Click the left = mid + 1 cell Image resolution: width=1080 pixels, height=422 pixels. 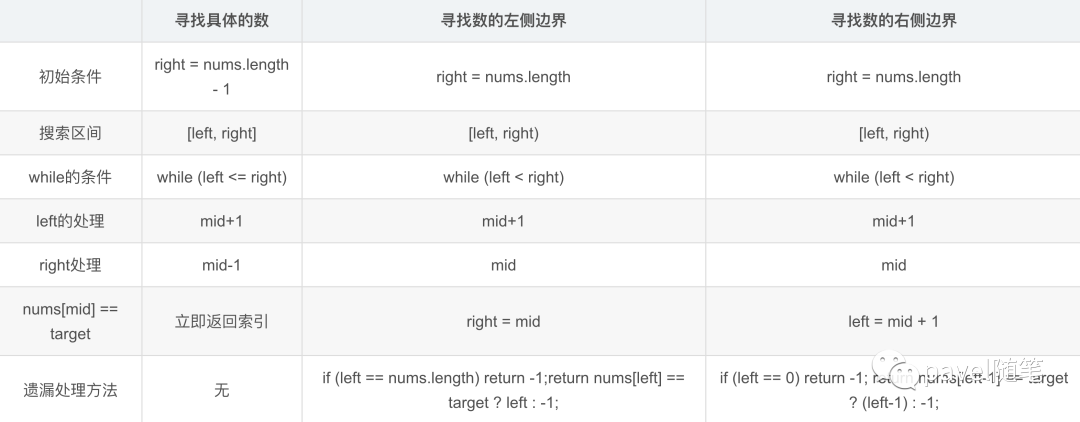[893, 321]
